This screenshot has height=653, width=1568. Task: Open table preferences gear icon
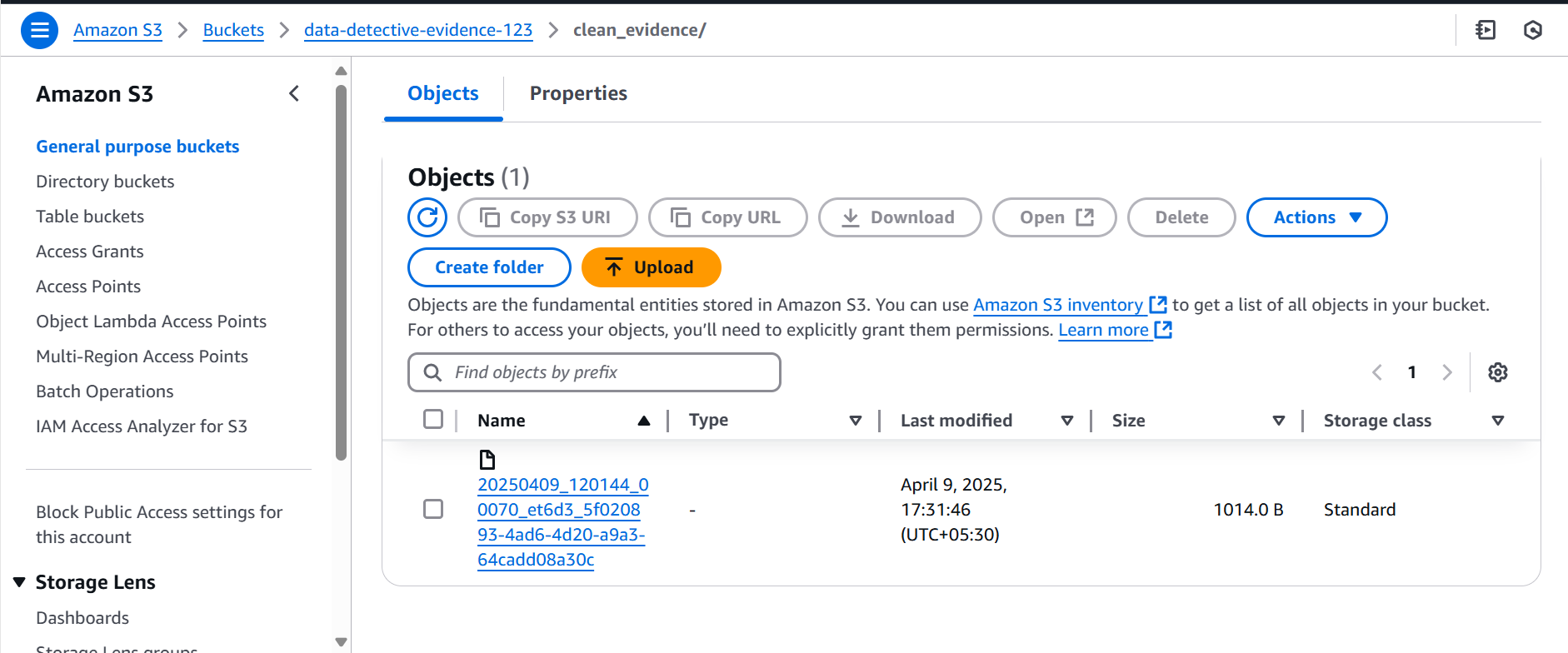tap(1498, 372)
